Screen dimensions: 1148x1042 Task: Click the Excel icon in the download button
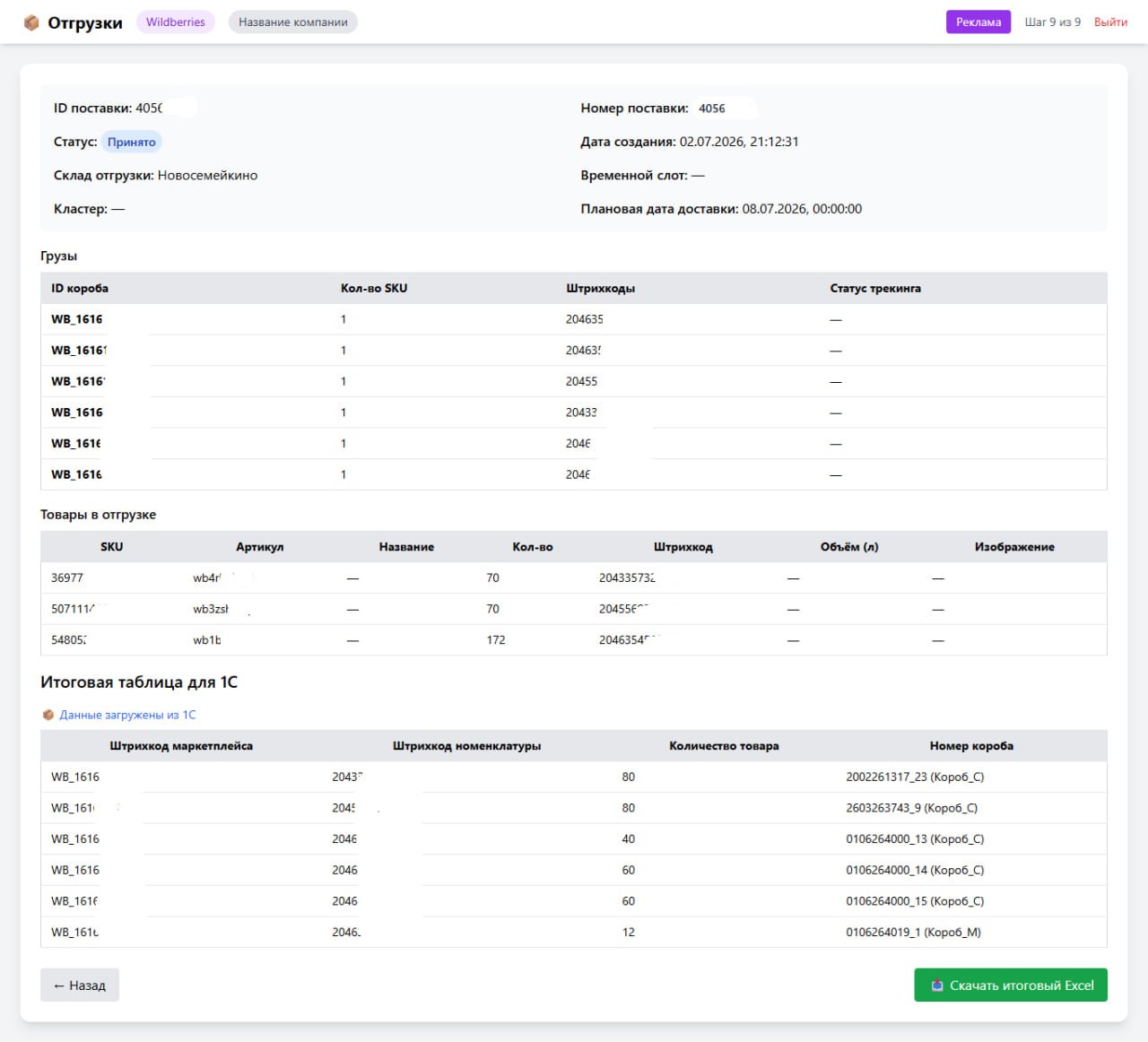(x=937, y=985)
